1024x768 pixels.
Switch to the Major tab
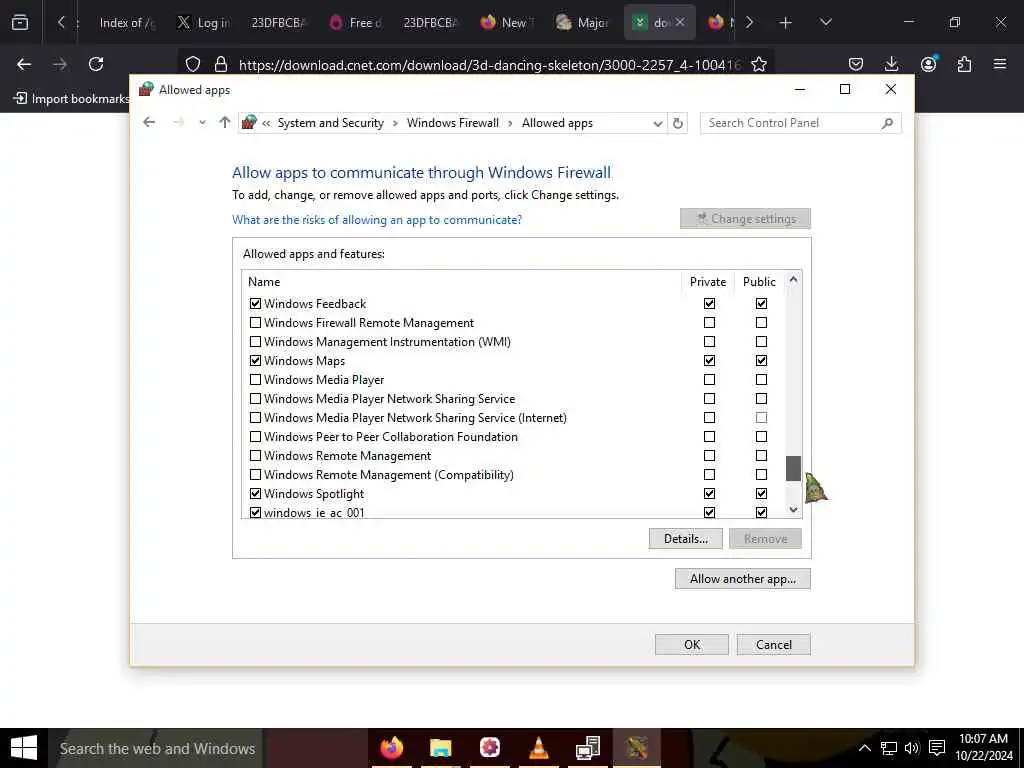583,23
